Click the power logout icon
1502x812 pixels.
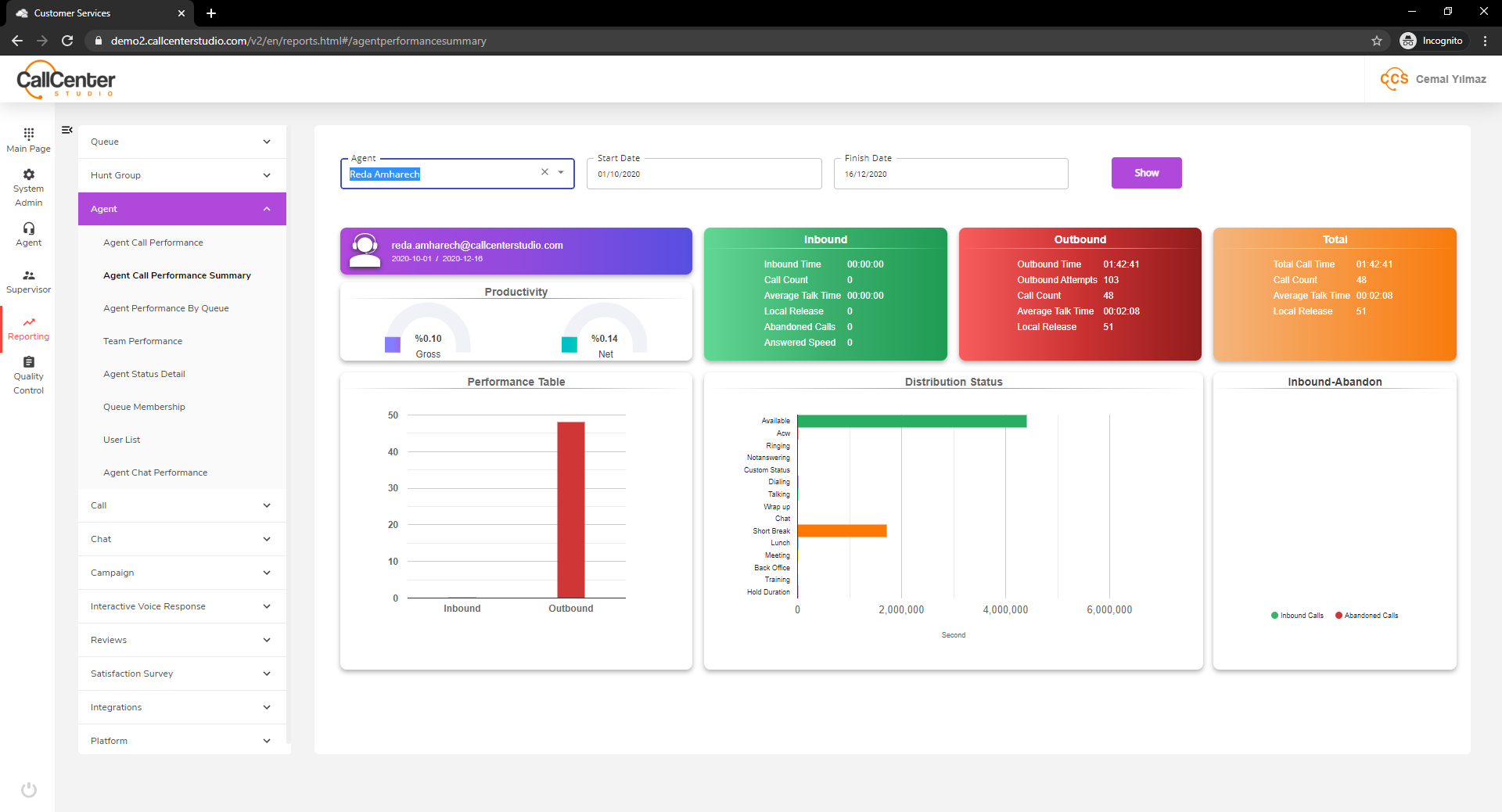29,789
